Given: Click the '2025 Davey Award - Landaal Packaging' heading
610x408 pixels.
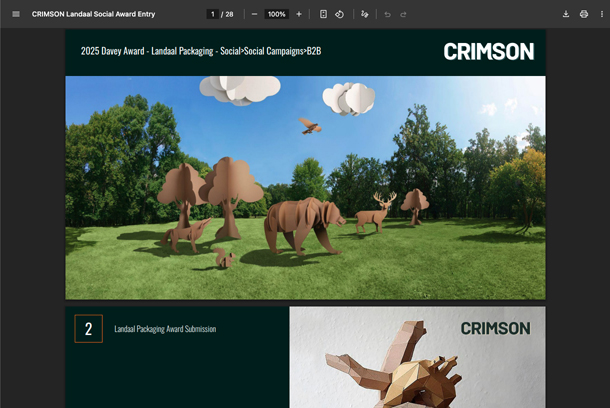Looking at the screenshot, I should pyautogui.click(x=147, y=51).
